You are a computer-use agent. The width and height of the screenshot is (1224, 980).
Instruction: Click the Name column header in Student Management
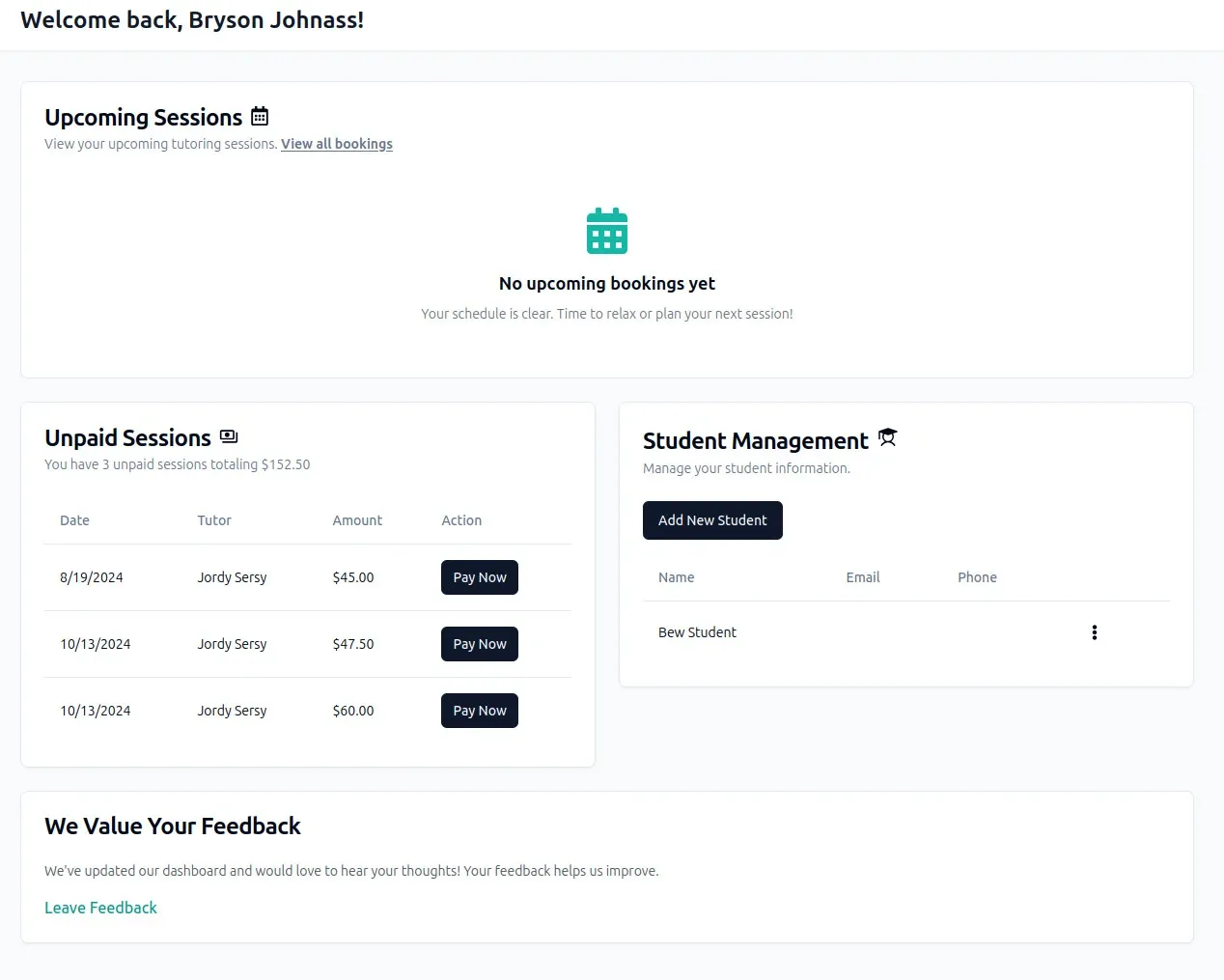(x=676, y=577)
